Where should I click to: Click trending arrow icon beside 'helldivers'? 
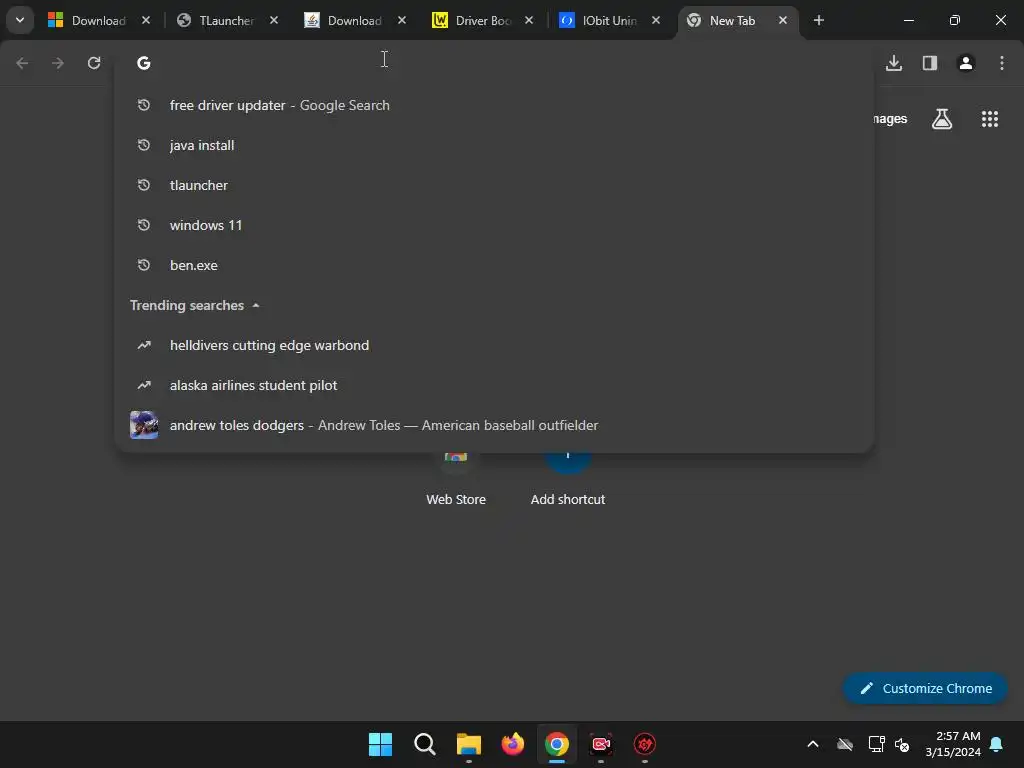point(144,345)
